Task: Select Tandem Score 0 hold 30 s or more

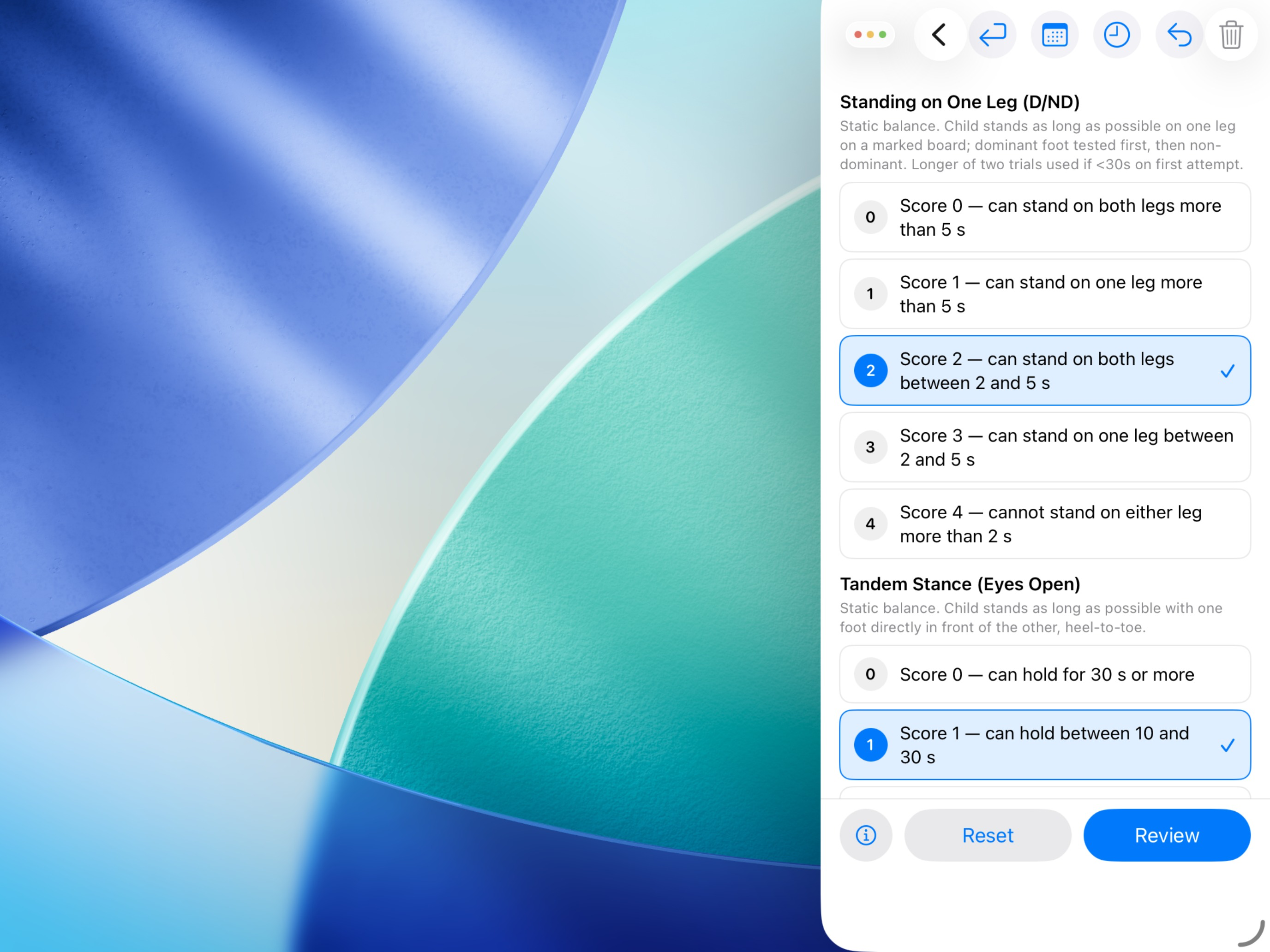Action: pyautogui.click(x=1045, y=674)
